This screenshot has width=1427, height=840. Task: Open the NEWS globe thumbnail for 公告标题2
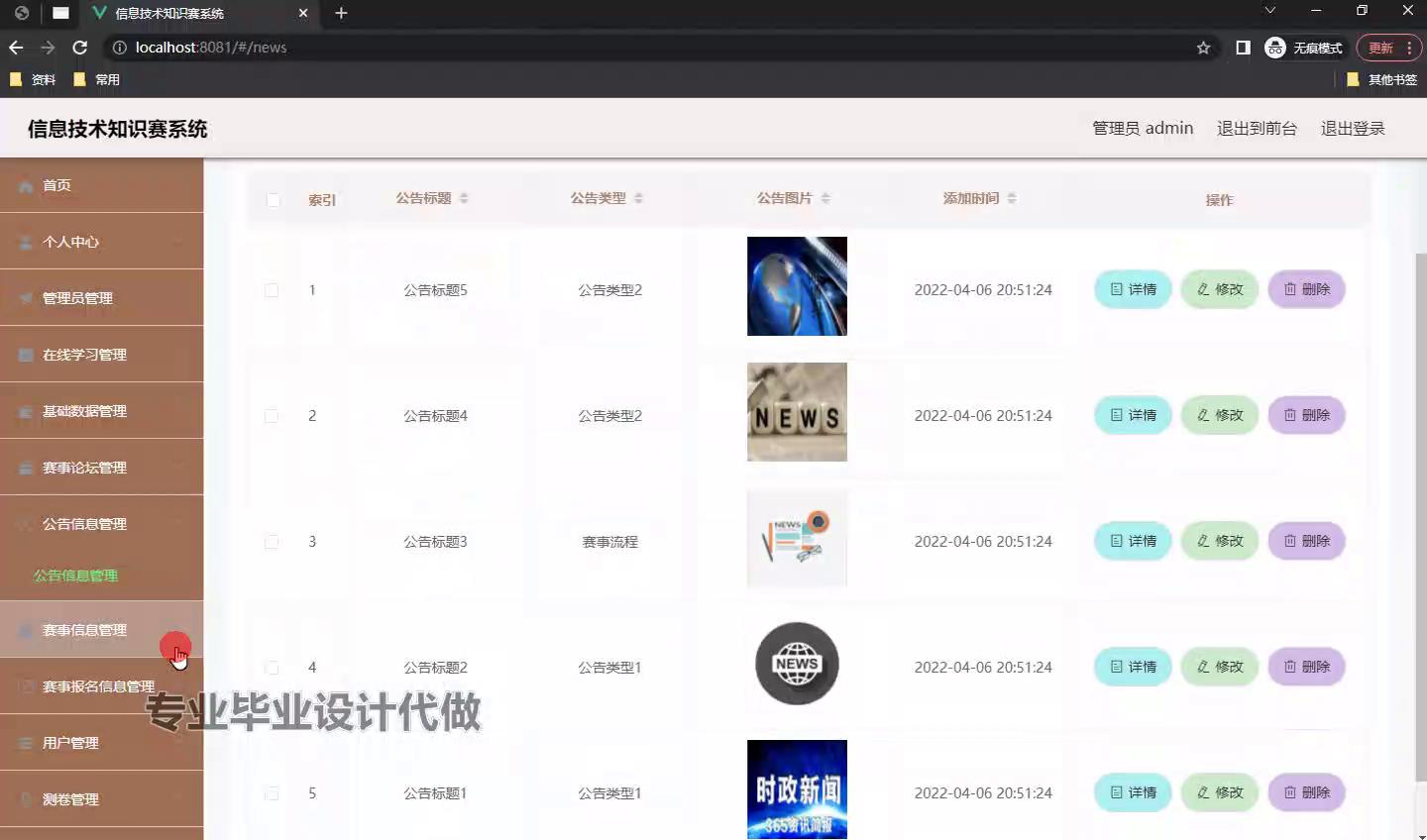[797, 664]
